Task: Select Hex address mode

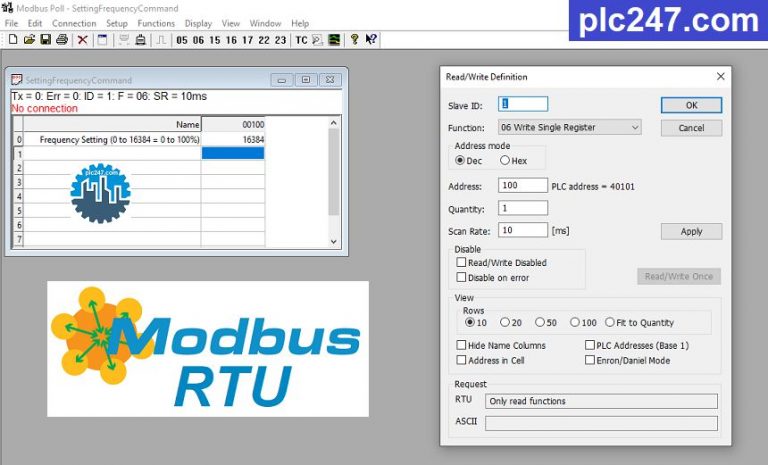Action: [x=505, y=160]
